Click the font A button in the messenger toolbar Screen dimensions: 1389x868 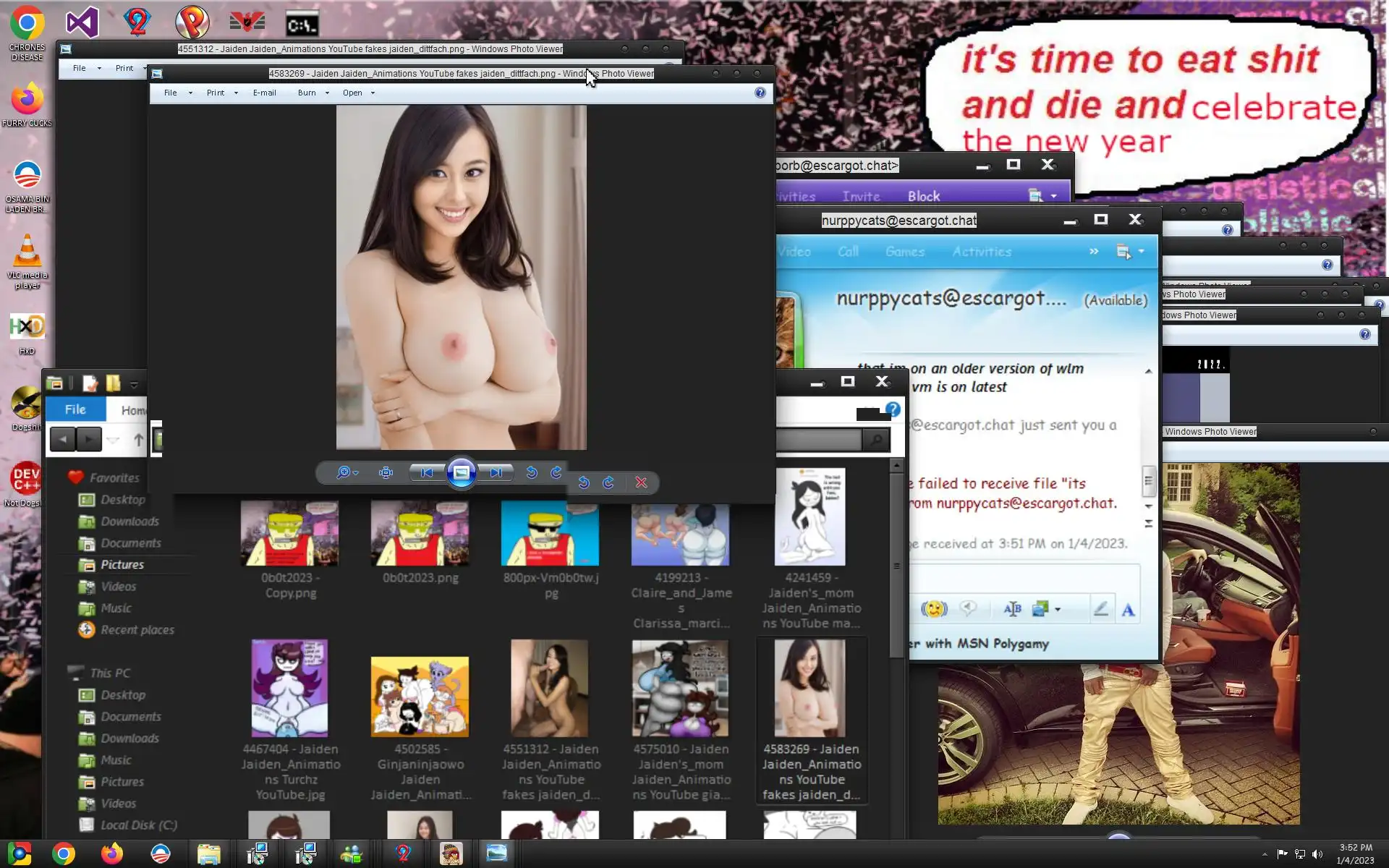pyautogui.click(x=1128, y=610)
